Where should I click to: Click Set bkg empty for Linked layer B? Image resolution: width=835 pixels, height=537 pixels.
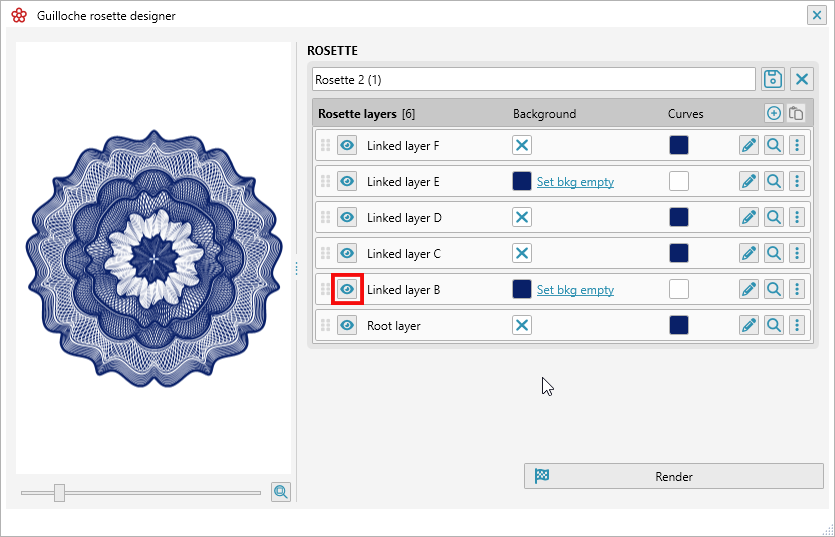[575, 290]
